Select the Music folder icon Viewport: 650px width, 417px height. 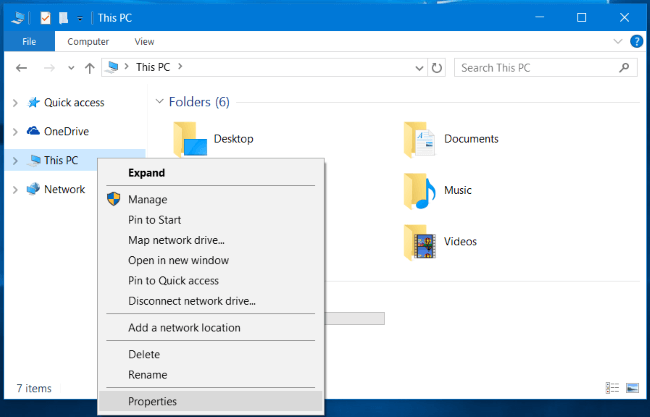420,191
